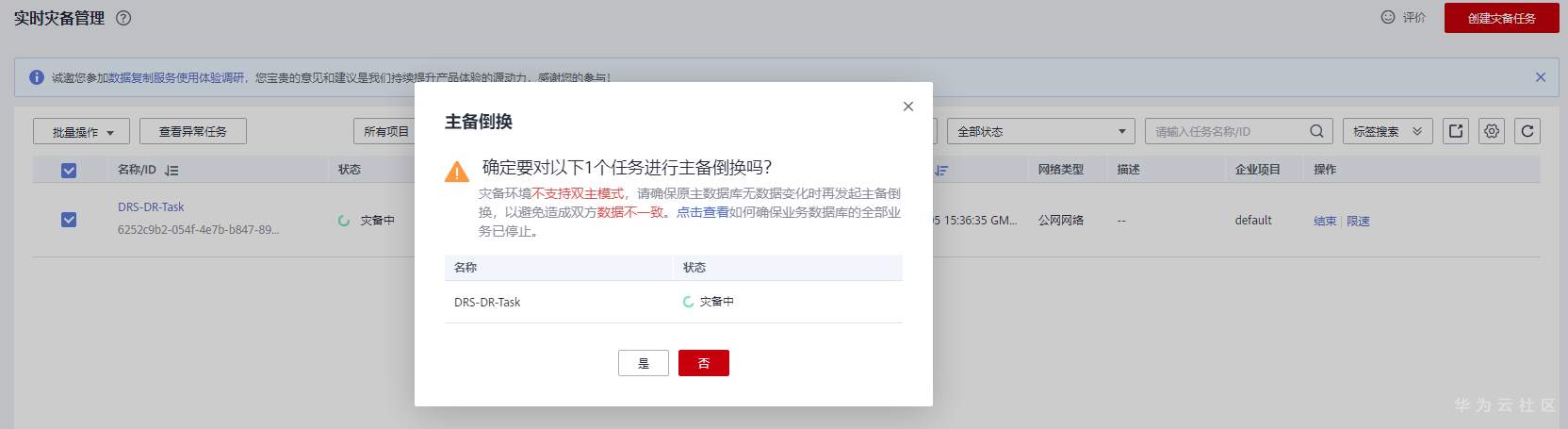Close the survey notification banner

(x=1541, y=77)
